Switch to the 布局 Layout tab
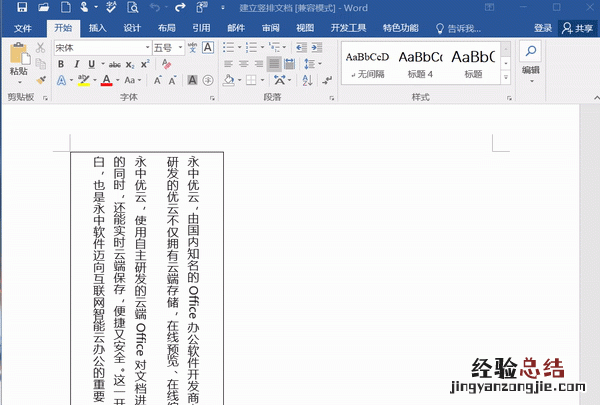The width and height of the screenshot is (600, 405). click(166, 28)
